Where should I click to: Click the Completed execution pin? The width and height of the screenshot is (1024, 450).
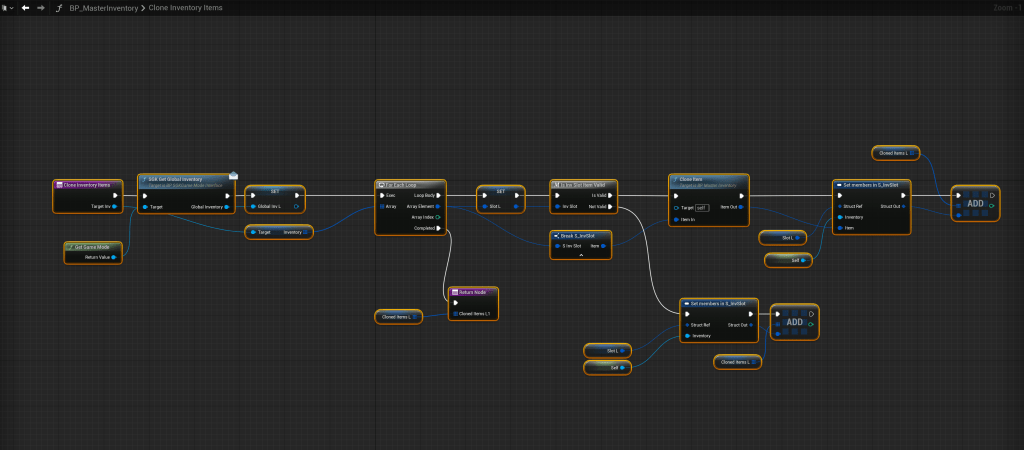(439, 228)
